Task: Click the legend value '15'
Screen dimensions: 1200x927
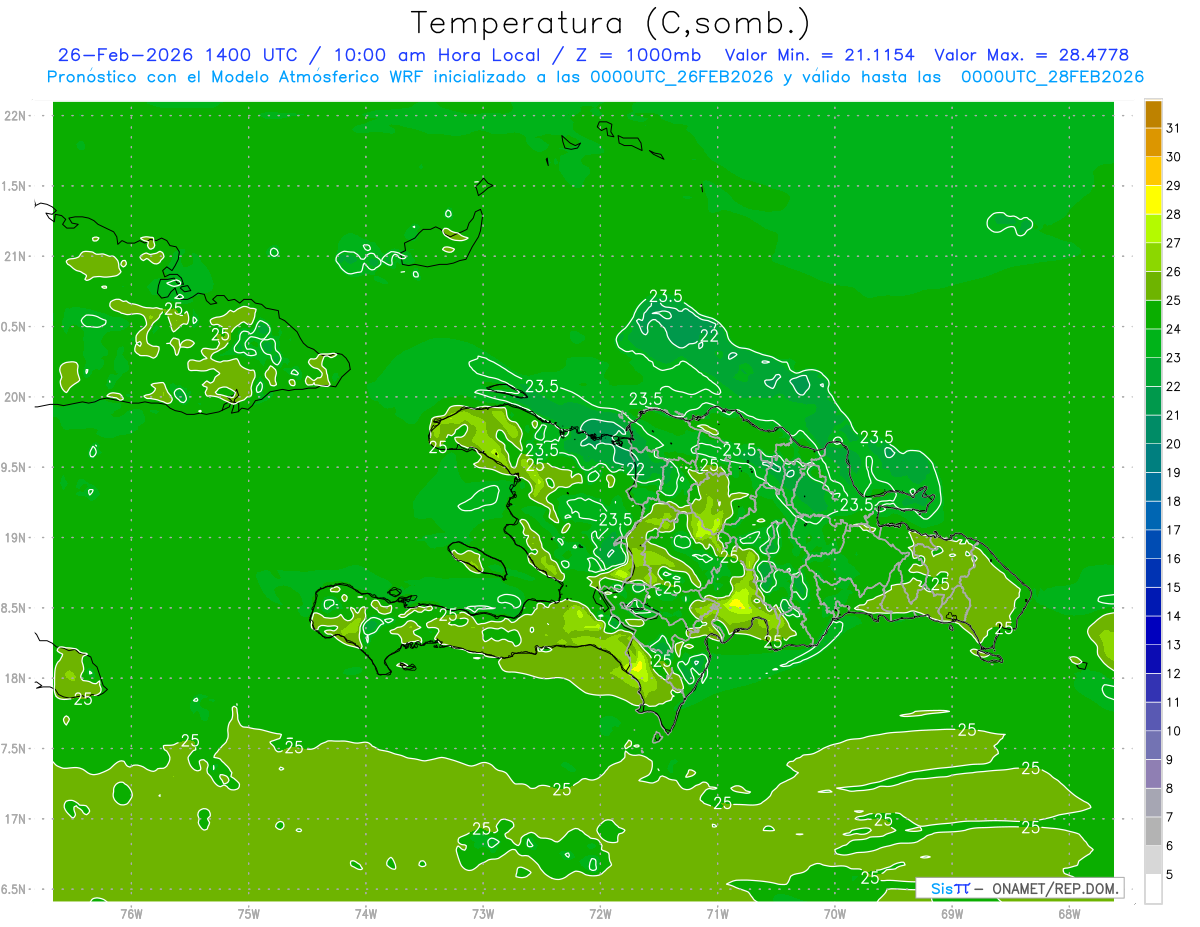Action: click(1174, 587)
